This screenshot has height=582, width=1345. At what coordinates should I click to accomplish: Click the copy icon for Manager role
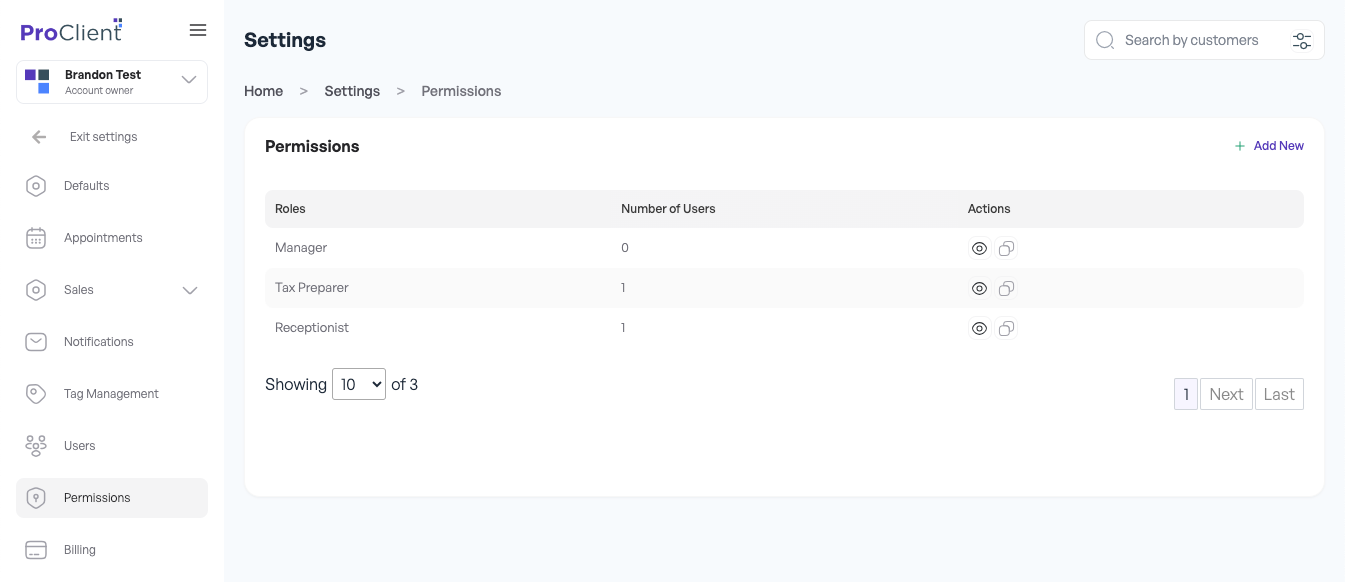(x=1006, y=248)
